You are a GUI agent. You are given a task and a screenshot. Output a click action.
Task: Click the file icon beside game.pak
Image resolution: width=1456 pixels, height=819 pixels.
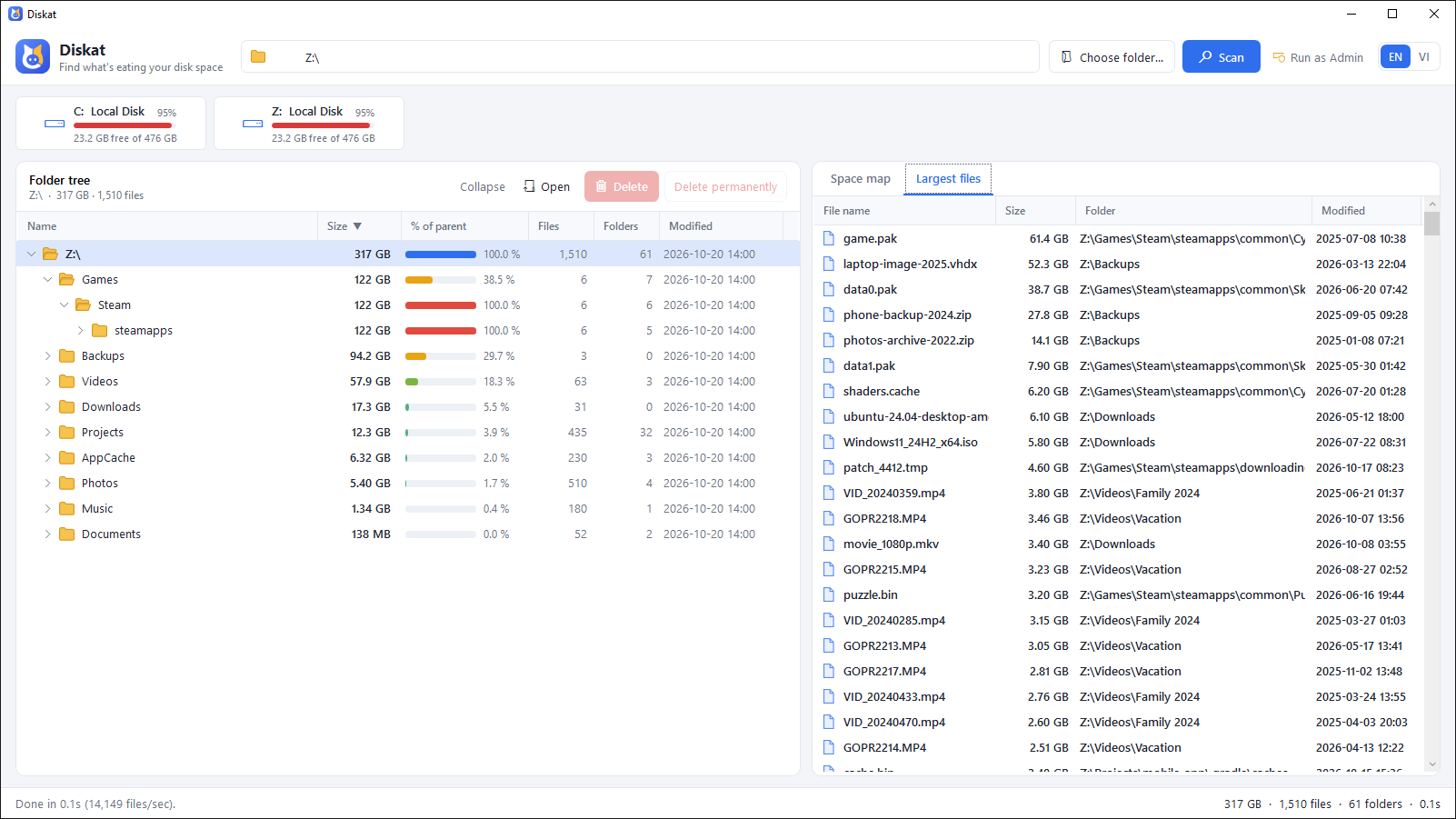[828, 238]
